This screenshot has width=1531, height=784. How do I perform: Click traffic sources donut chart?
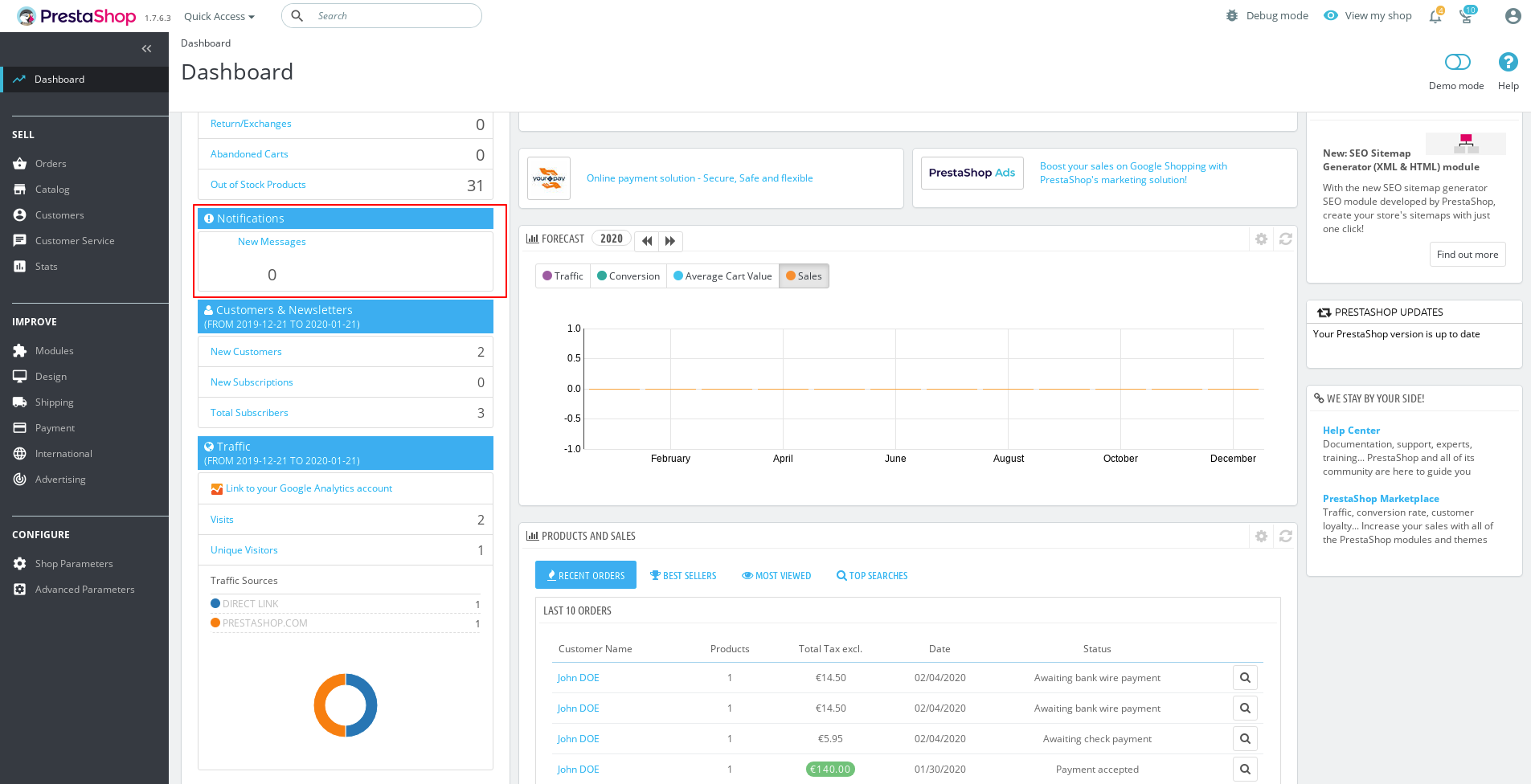coord(346,705)
